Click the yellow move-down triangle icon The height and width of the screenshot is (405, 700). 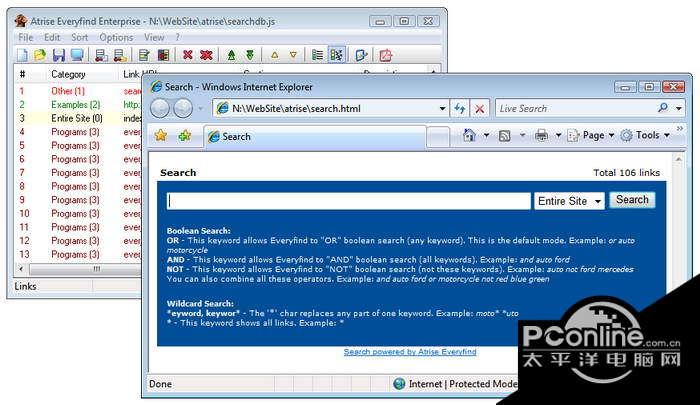pyautogui.click(x=293, y=55)
